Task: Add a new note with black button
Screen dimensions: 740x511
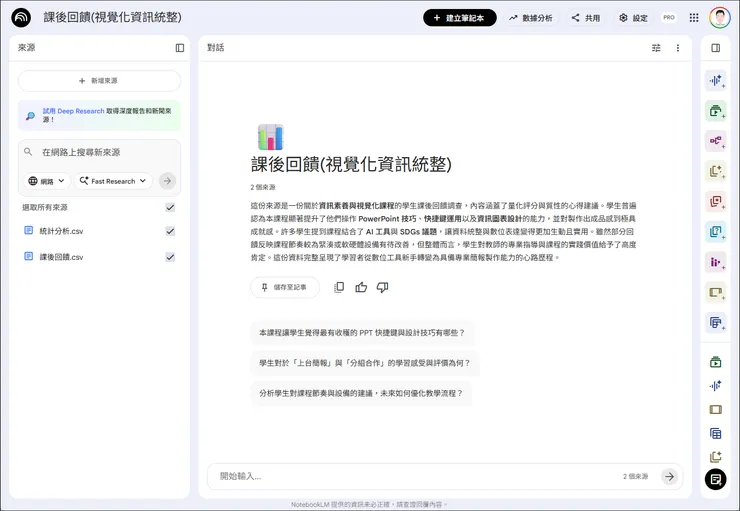Action: (715, 480)
